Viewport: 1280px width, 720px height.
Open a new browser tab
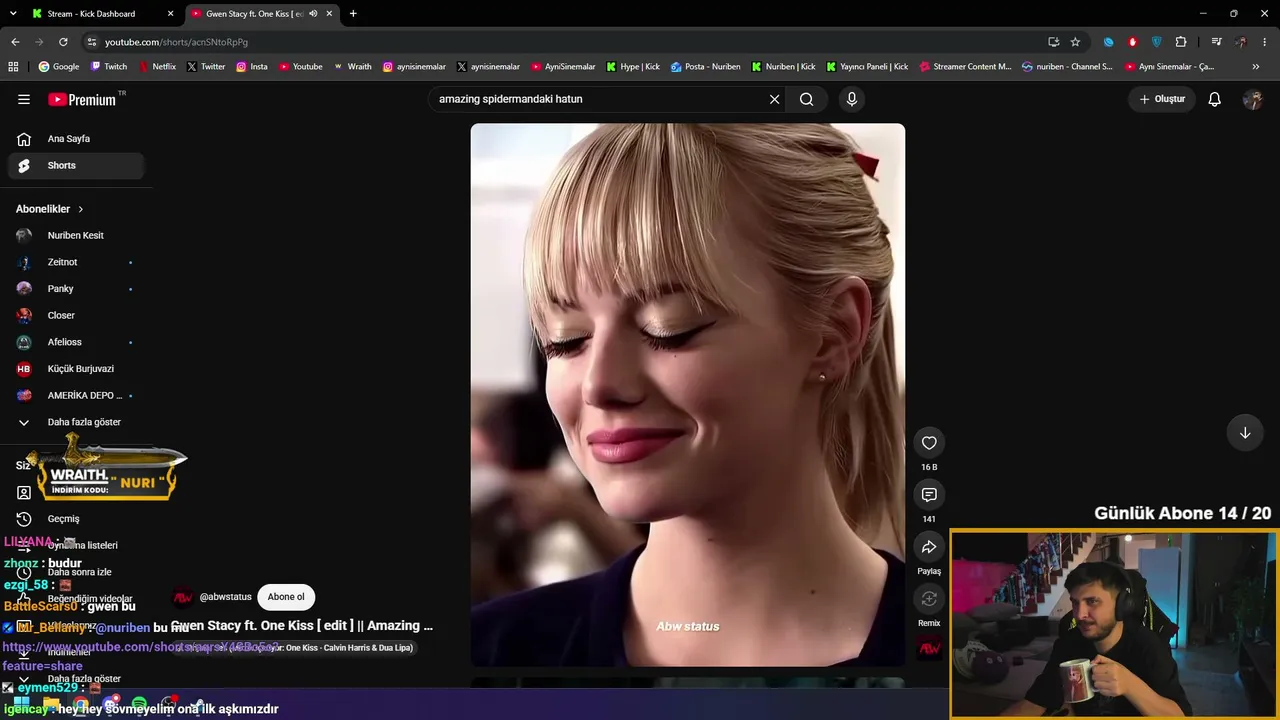[353, 14]
